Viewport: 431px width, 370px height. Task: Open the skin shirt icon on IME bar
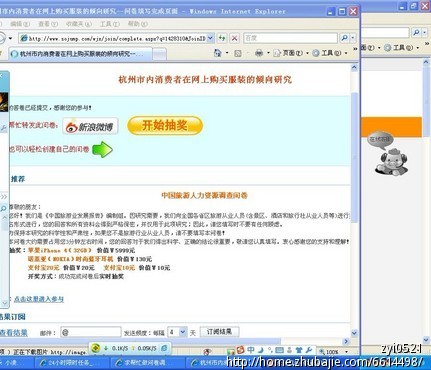point(299,350)
